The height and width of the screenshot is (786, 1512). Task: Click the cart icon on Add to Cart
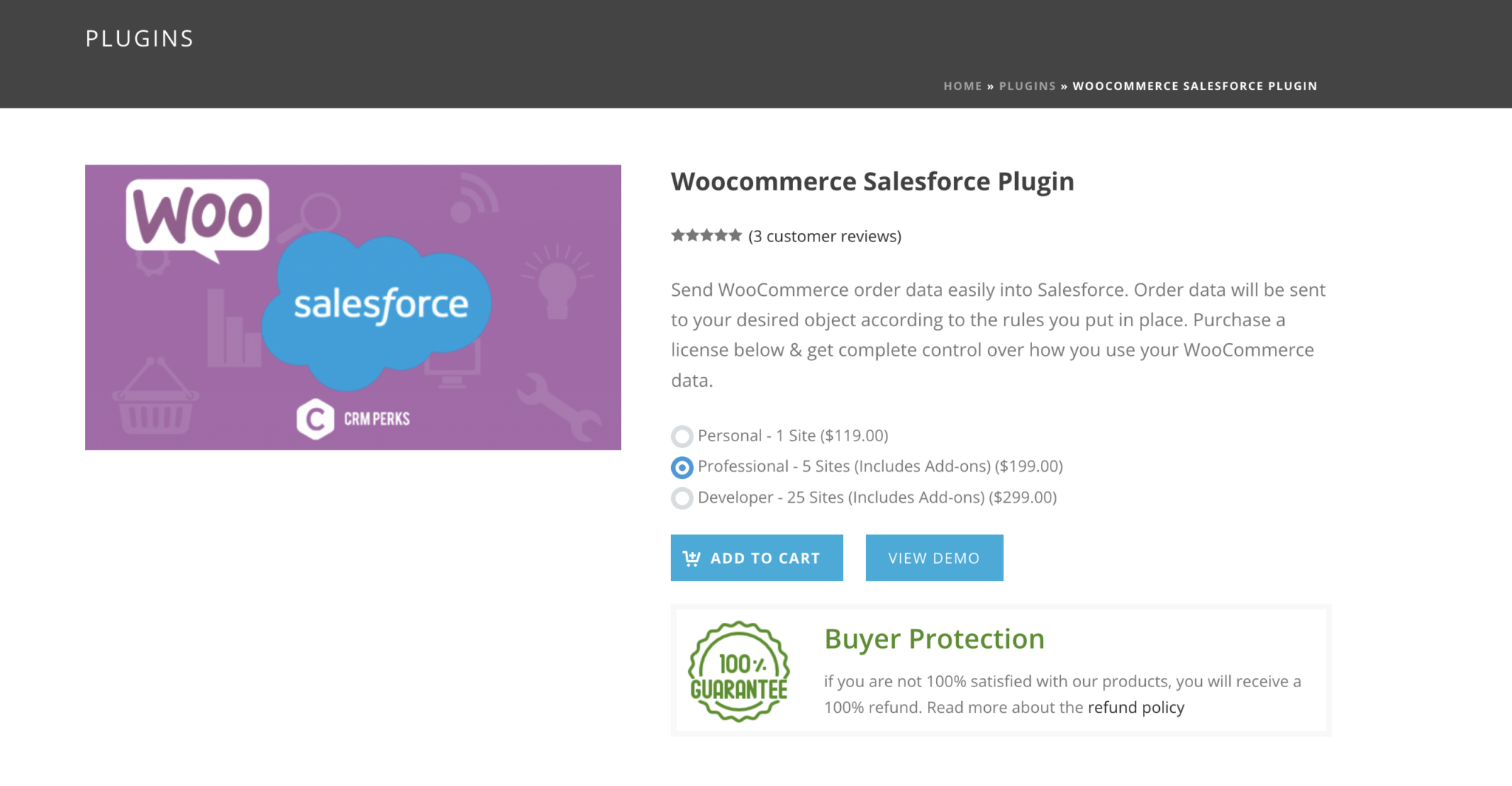tap(691, 558)
